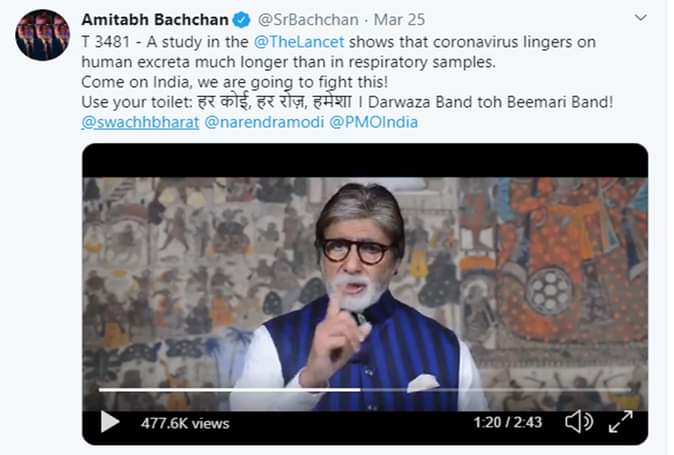Mute the video with the speaker icon
This screenshot has height=455, width=674.
point(578,421)
